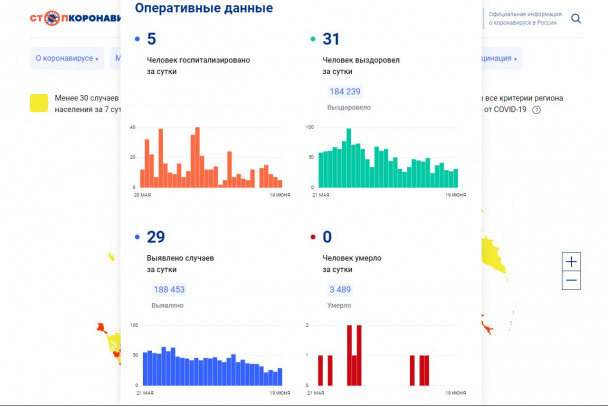Click the 'Оперативные данные' heading
This screenshot has width=608, height=406.
[203, 9]
